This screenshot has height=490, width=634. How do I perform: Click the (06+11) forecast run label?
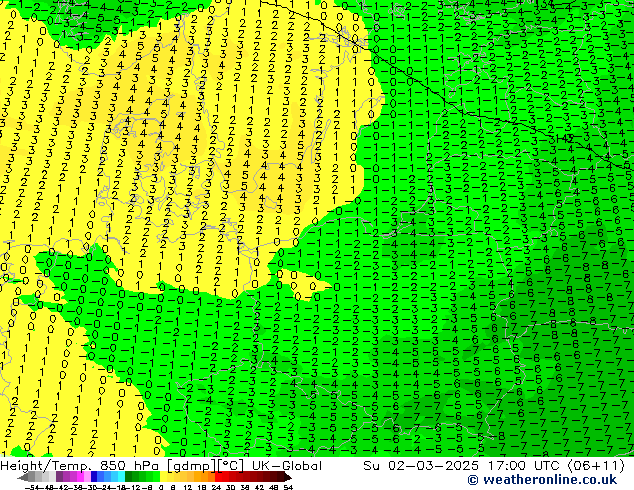[x=596, y=466]
